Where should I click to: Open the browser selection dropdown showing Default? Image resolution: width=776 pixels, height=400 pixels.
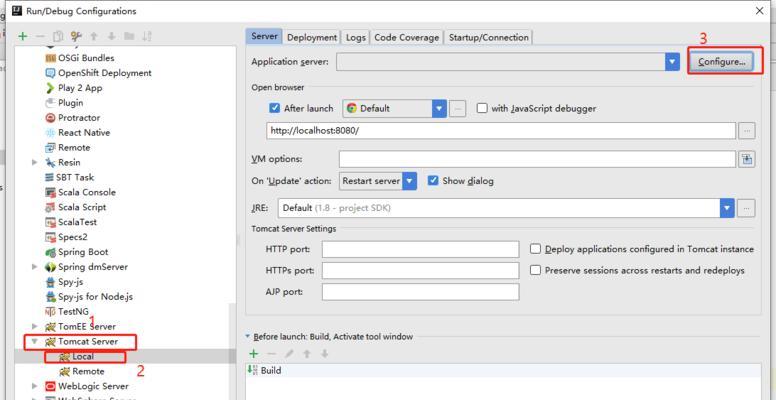(x=439, y=108)
